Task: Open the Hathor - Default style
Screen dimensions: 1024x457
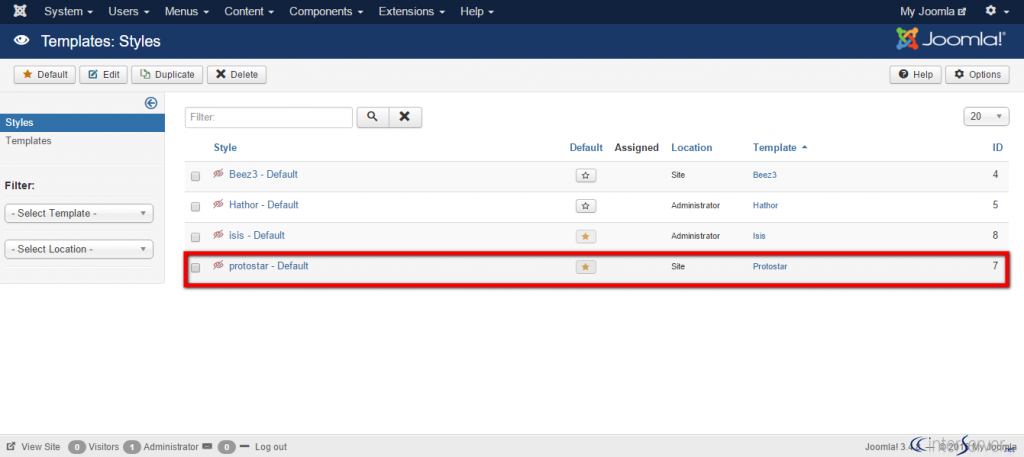Action: pyautogui.click(x=264, y=204)
